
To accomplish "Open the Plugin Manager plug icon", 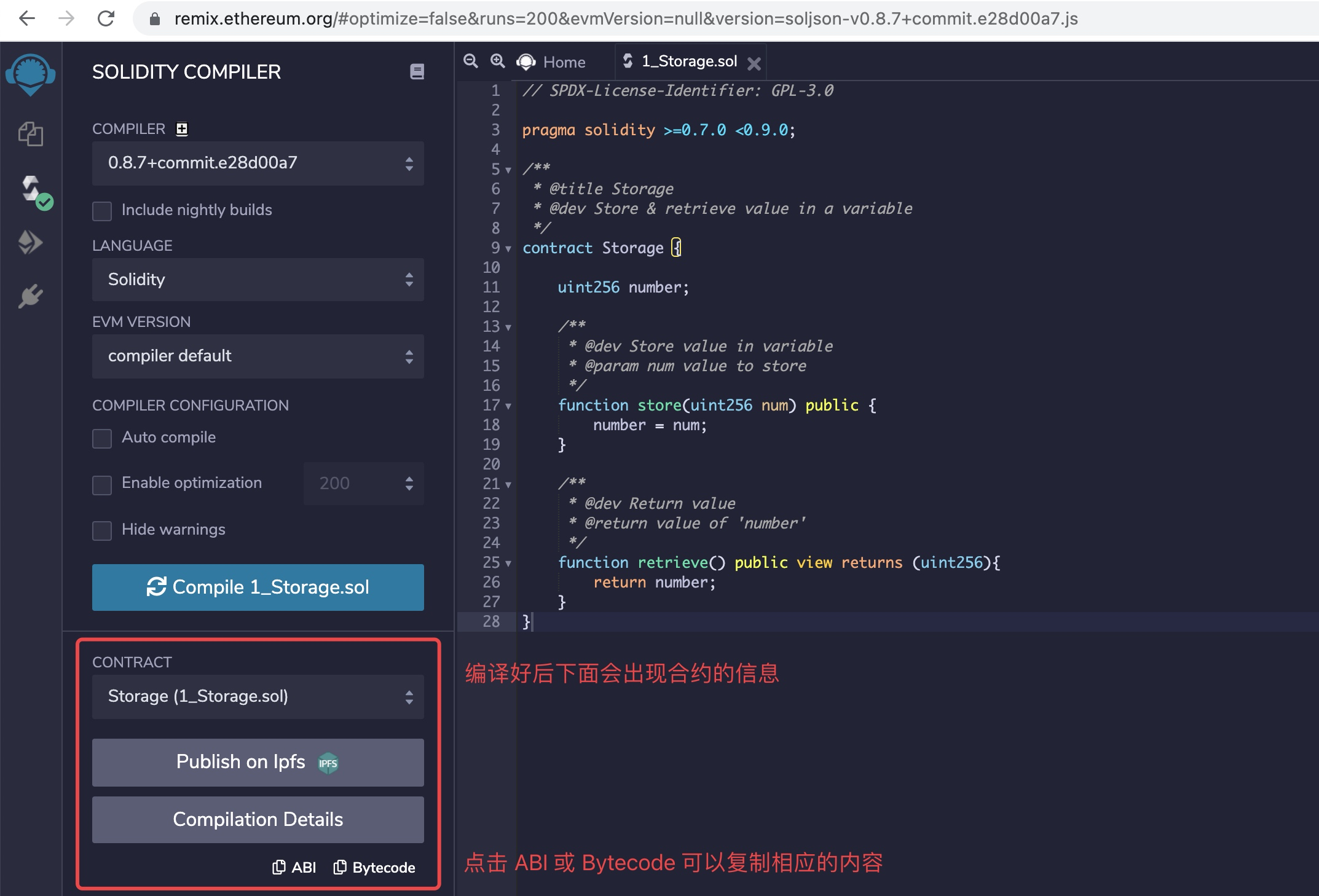I will pyautogui.click(x=30, y=296).
